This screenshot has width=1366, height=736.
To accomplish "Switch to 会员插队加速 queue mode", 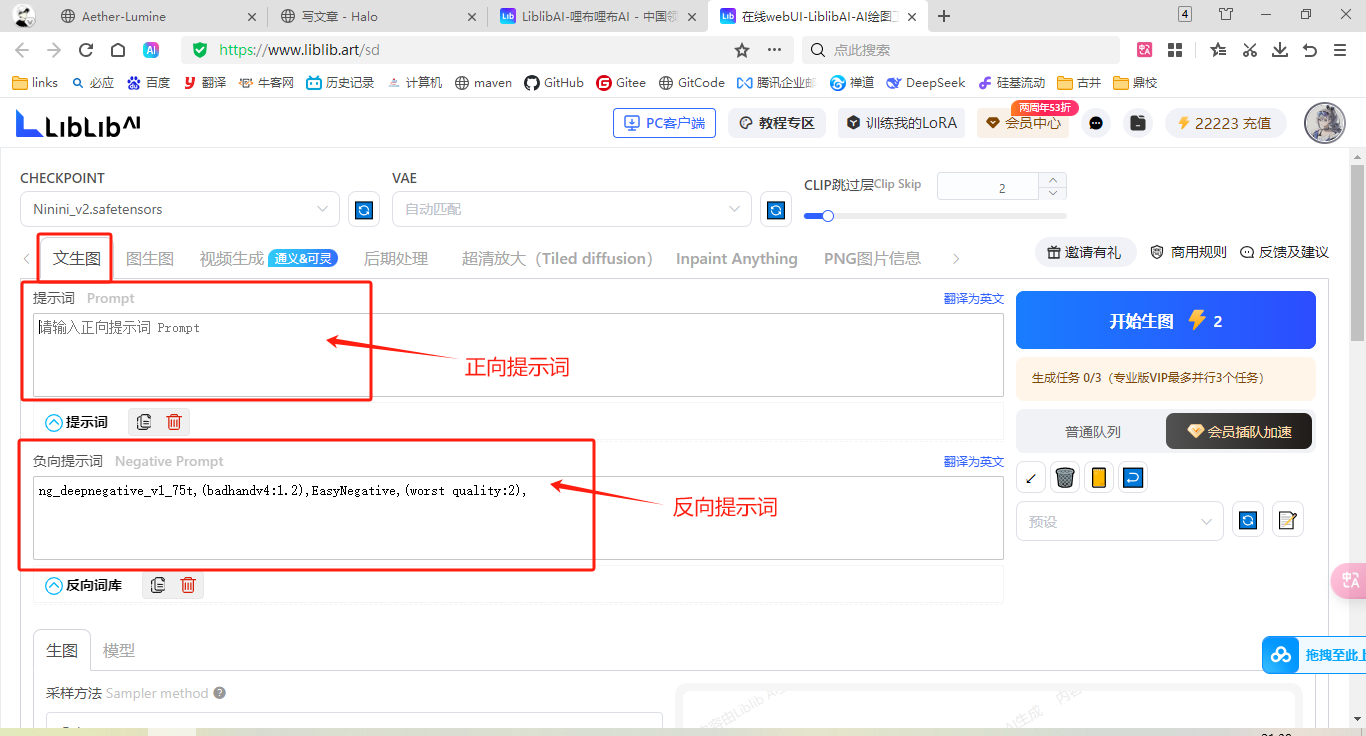I will 1239,432.
